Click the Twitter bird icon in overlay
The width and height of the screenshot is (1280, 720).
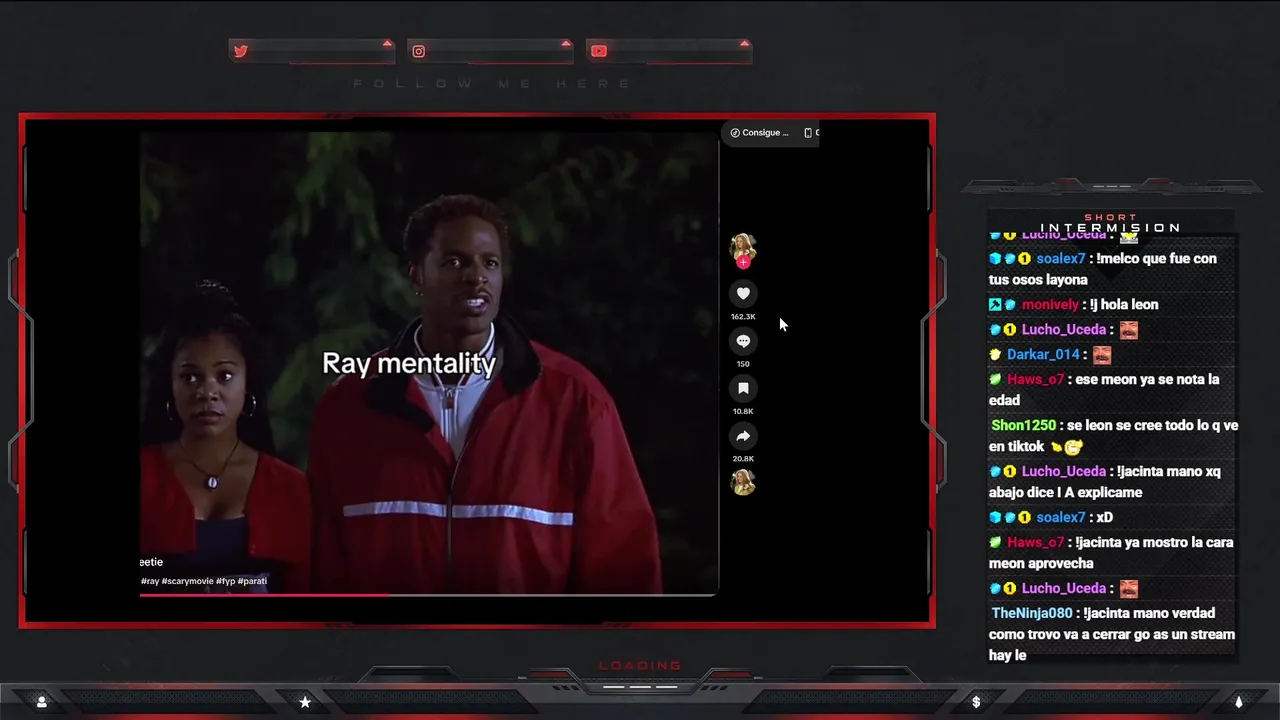coord(240,51)
